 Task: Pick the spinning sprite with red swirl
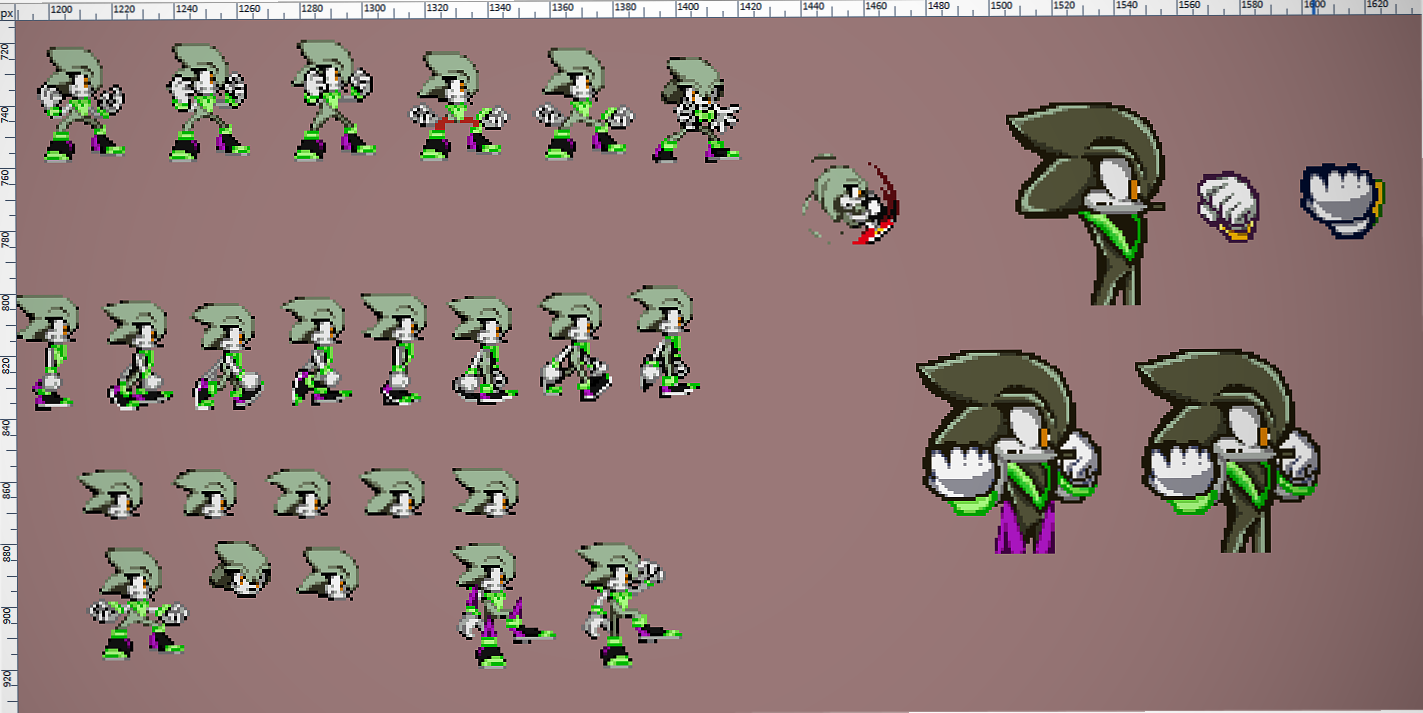tap(851, 200)
